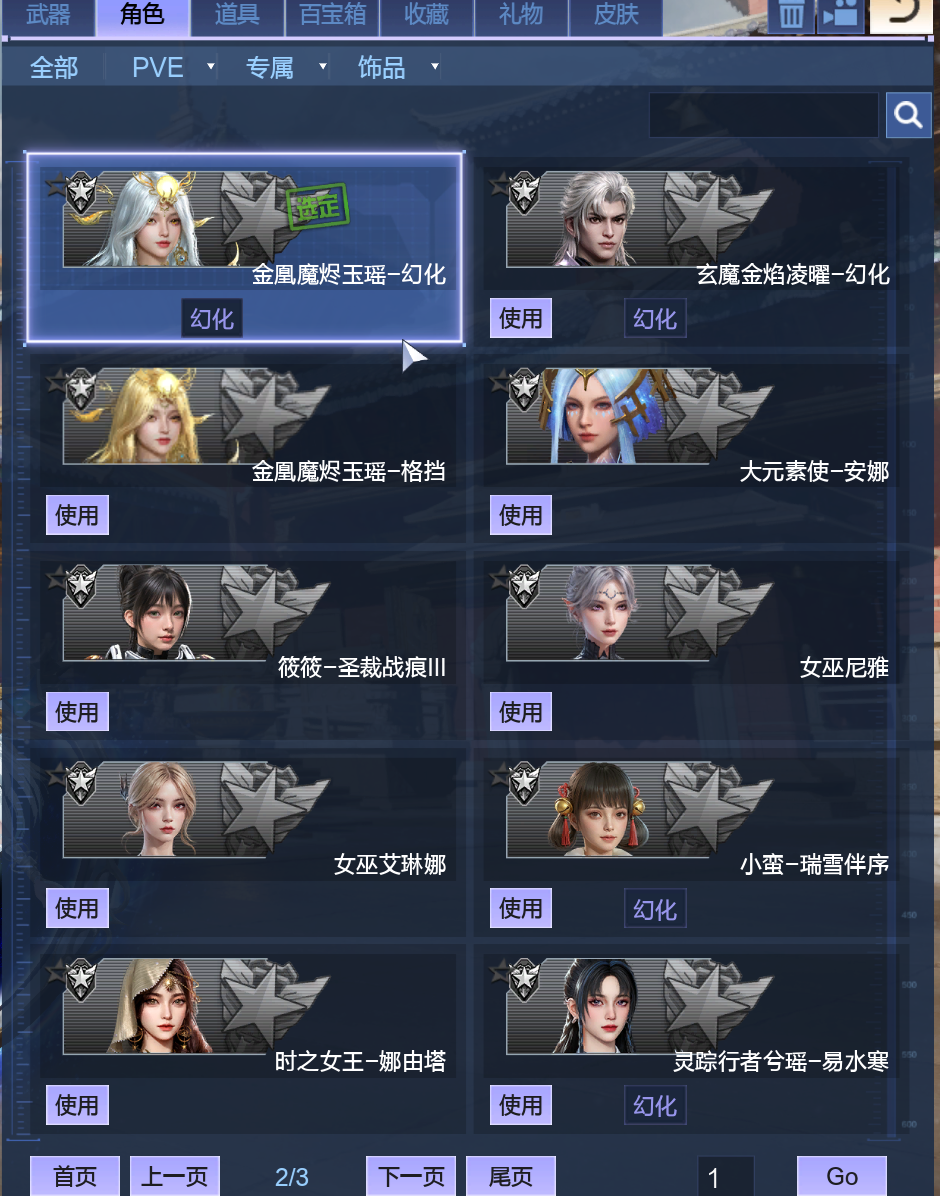Click the magnifying glass search icon
940x1196 pixels.
coord(908,115)
